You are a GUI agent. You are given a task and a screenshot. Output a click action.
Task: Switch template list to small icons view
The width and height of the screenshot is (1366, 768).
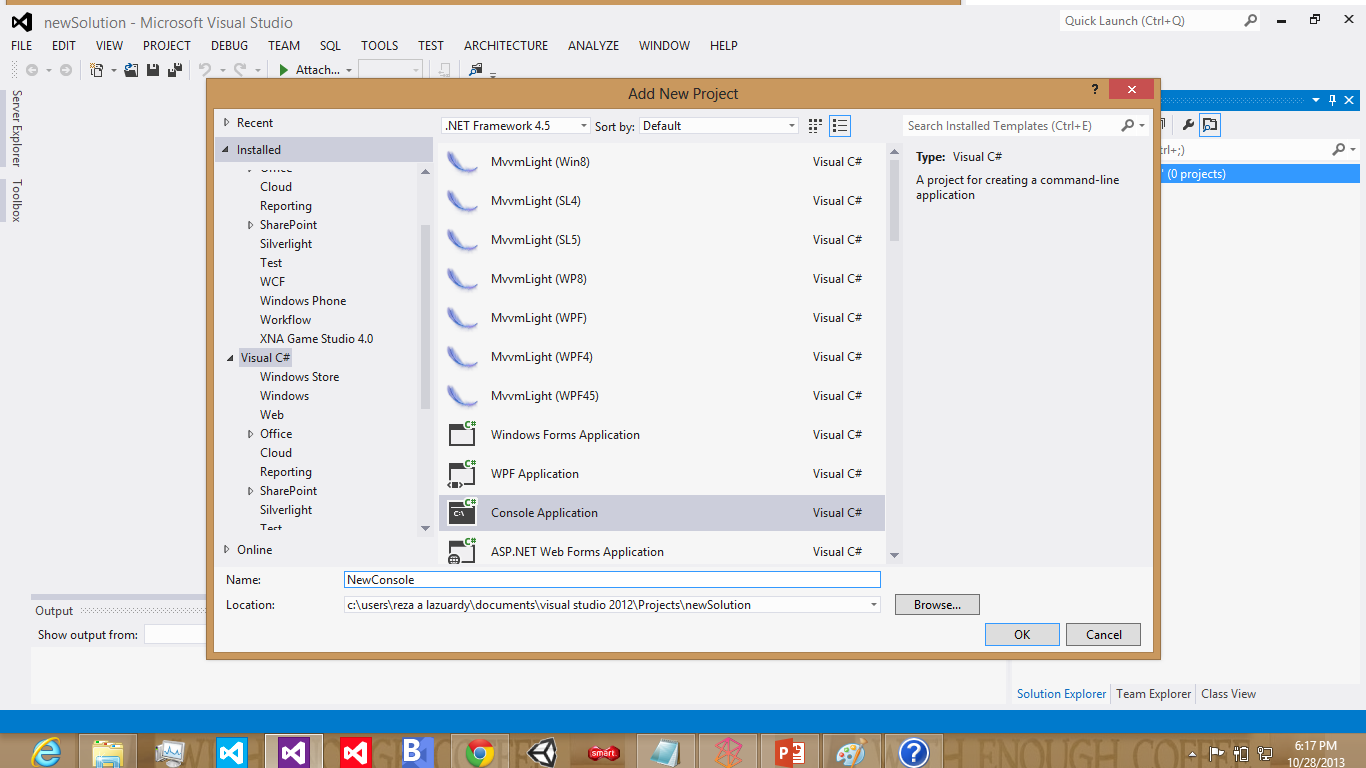pos(839,125)
